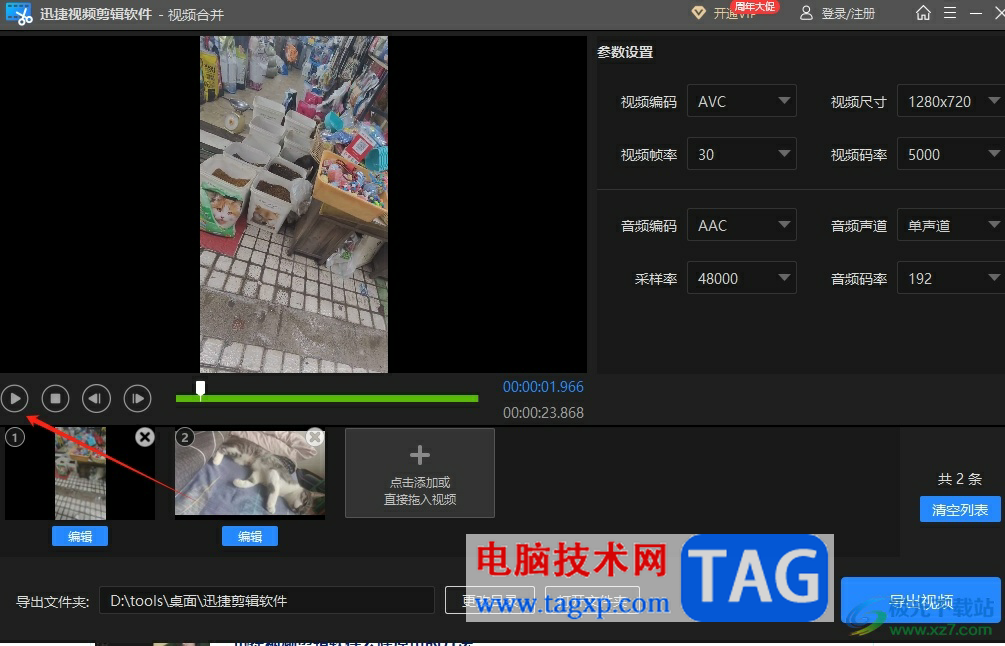Seek within the green progress bar
This screenshot has width=1005, height=646.
pyautogui.click(x=327, y=399)
